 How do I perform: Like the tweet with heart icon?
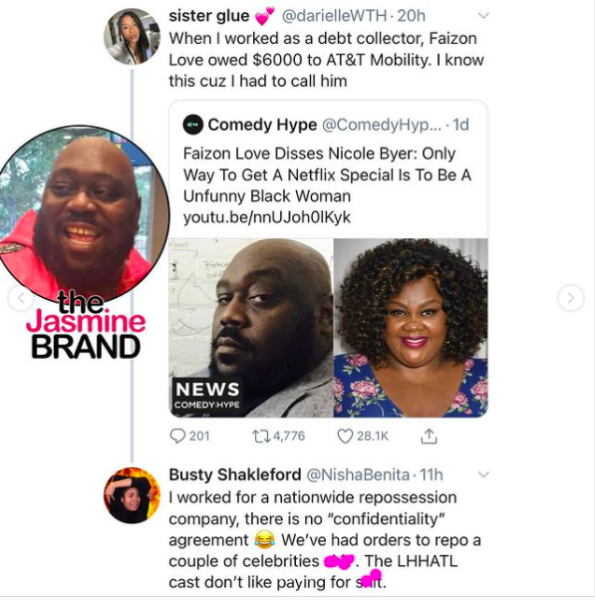point(345,436)
